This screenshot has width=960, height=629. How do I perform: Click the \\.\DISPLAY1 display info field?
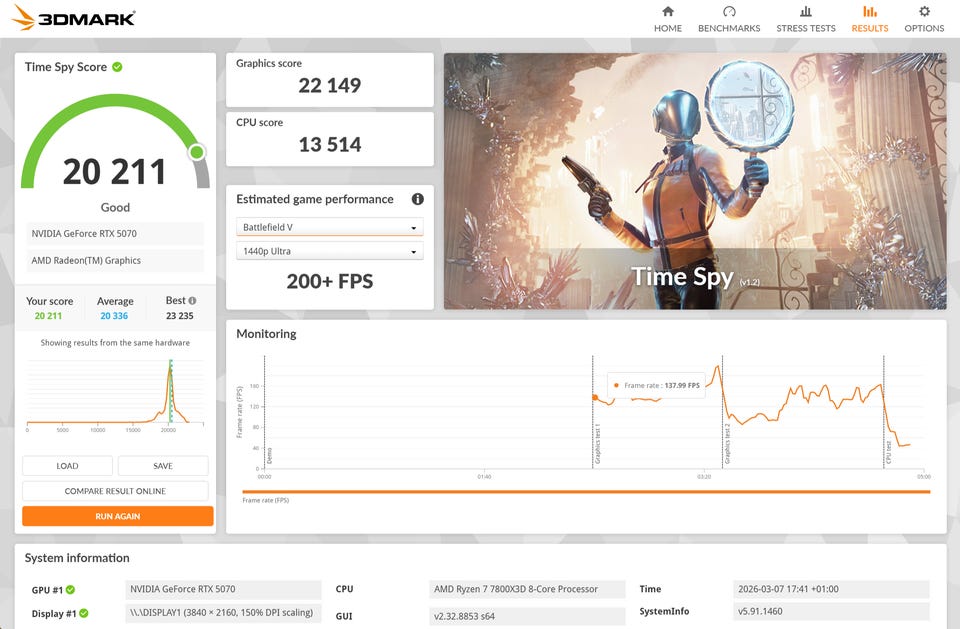pos(223,613)
